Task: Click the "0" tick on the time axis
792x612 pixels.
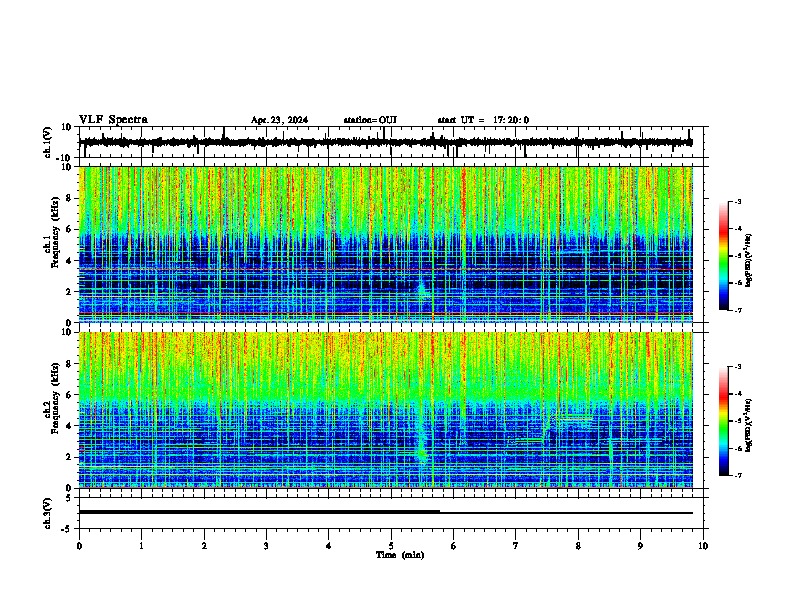Action: tap(79, 546)
